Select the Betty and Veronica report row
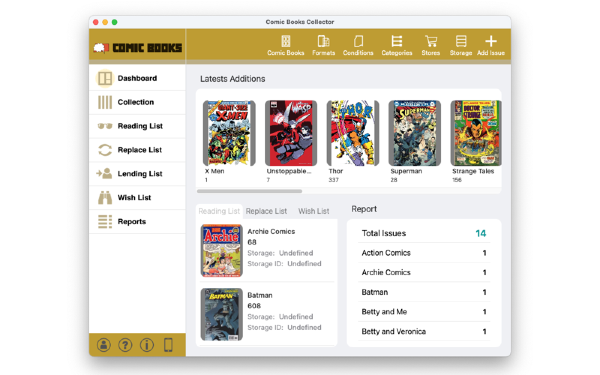The width and height of the screenshot is (600, 375). [424, 331]
